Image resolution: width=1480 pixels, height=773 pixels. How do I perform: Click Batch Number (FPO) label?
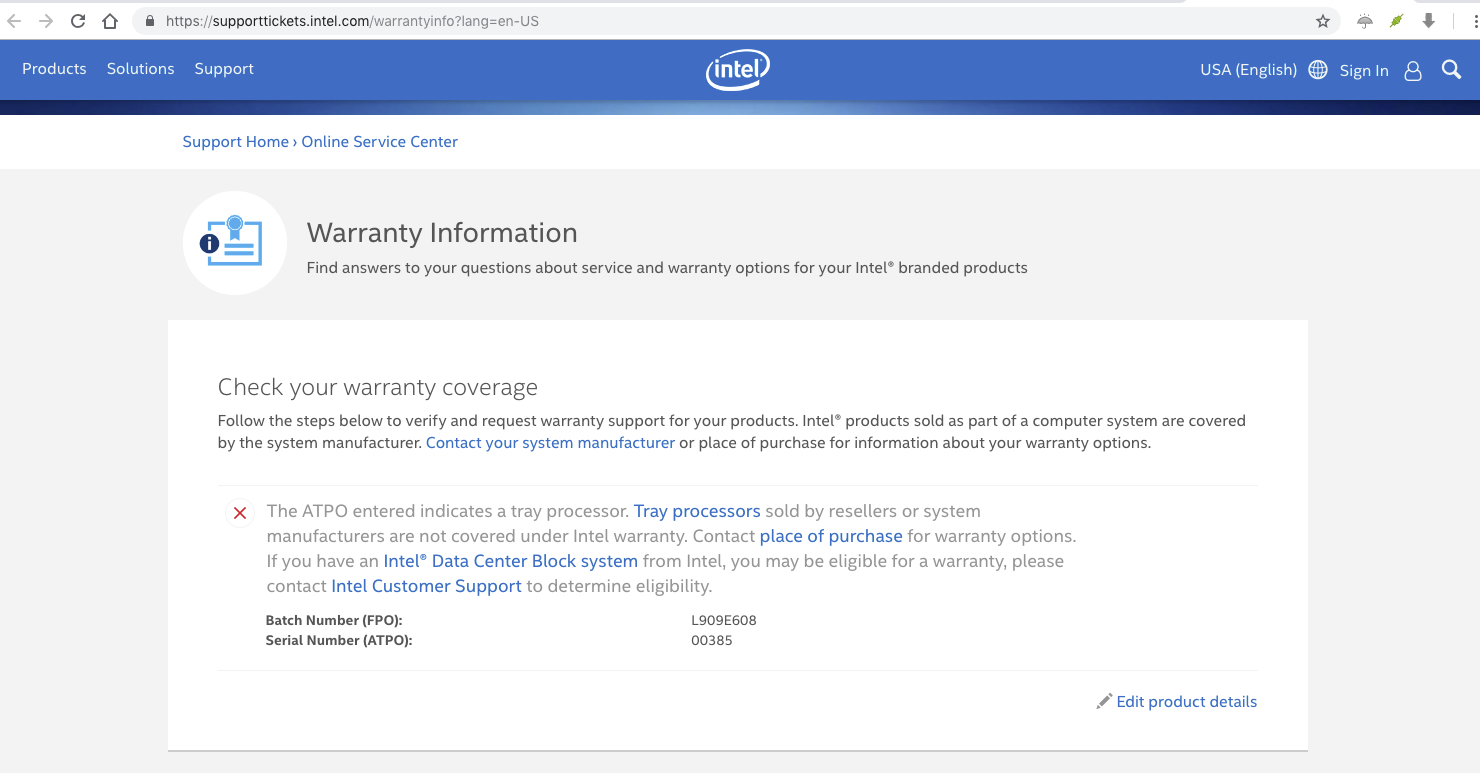tap(334, 620)
